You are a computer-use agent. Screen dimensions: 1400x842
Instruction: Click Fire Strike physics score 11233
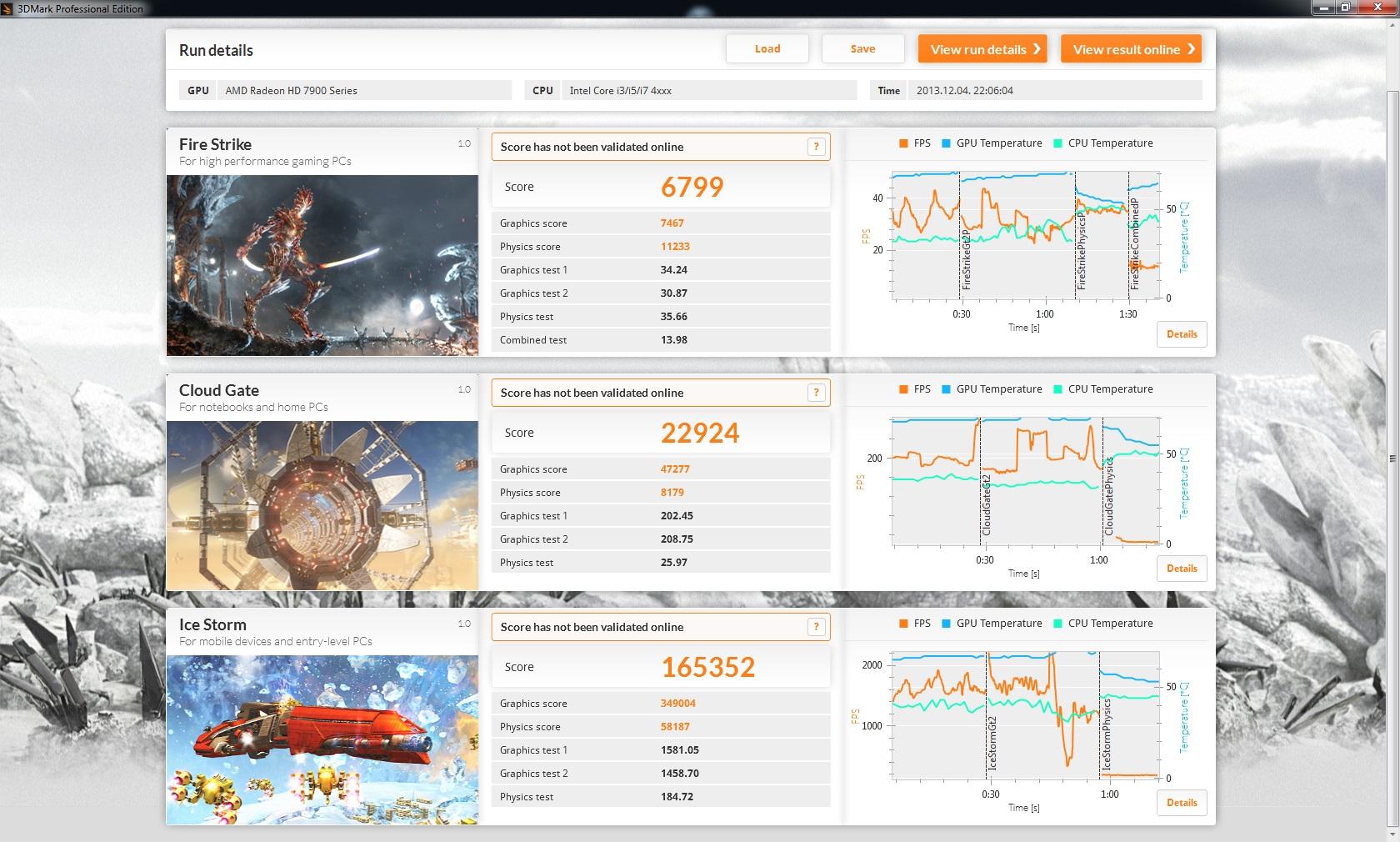(675, 247)
